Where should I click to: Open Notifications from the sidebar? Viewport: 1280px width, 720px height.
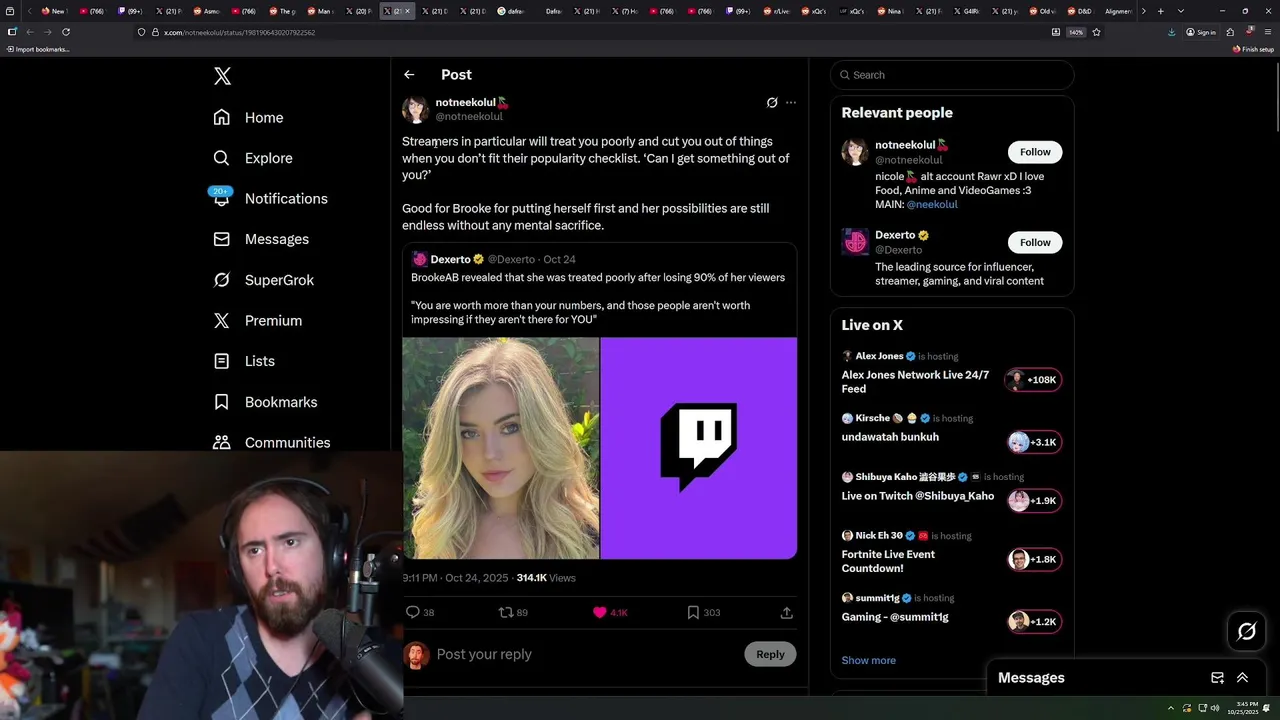pyautogui.click(x=270, y=198)
